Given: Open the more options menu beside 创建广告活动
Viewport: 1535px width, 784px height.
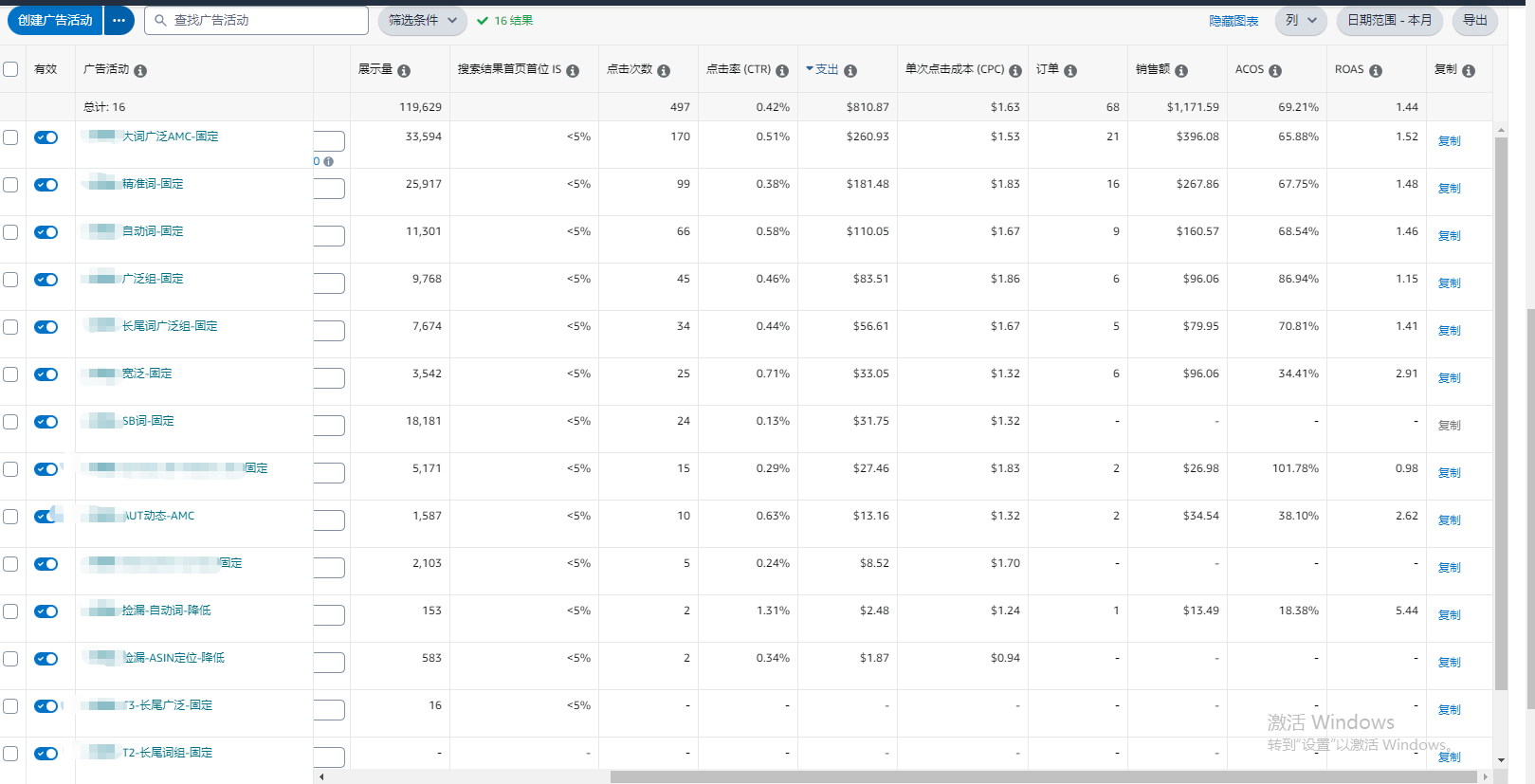Looking at the screenshot, I should (x=119, y=20).
